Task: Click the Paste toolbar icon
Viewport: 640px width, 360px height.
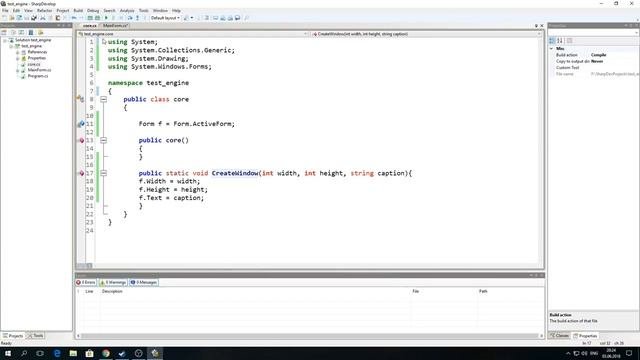Action: (58, 18)
